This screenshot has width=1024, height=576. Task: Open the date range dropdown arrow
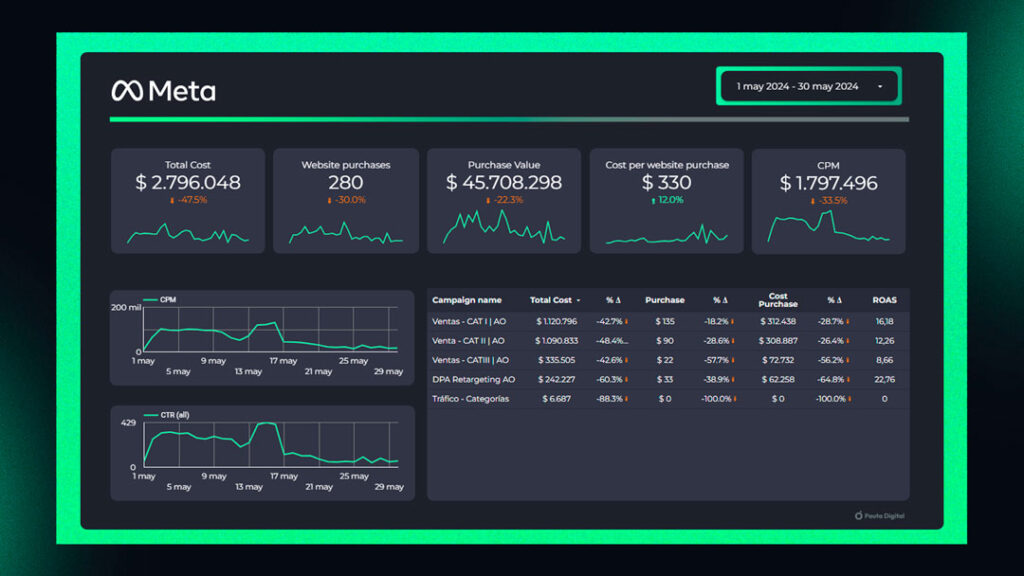880,87
